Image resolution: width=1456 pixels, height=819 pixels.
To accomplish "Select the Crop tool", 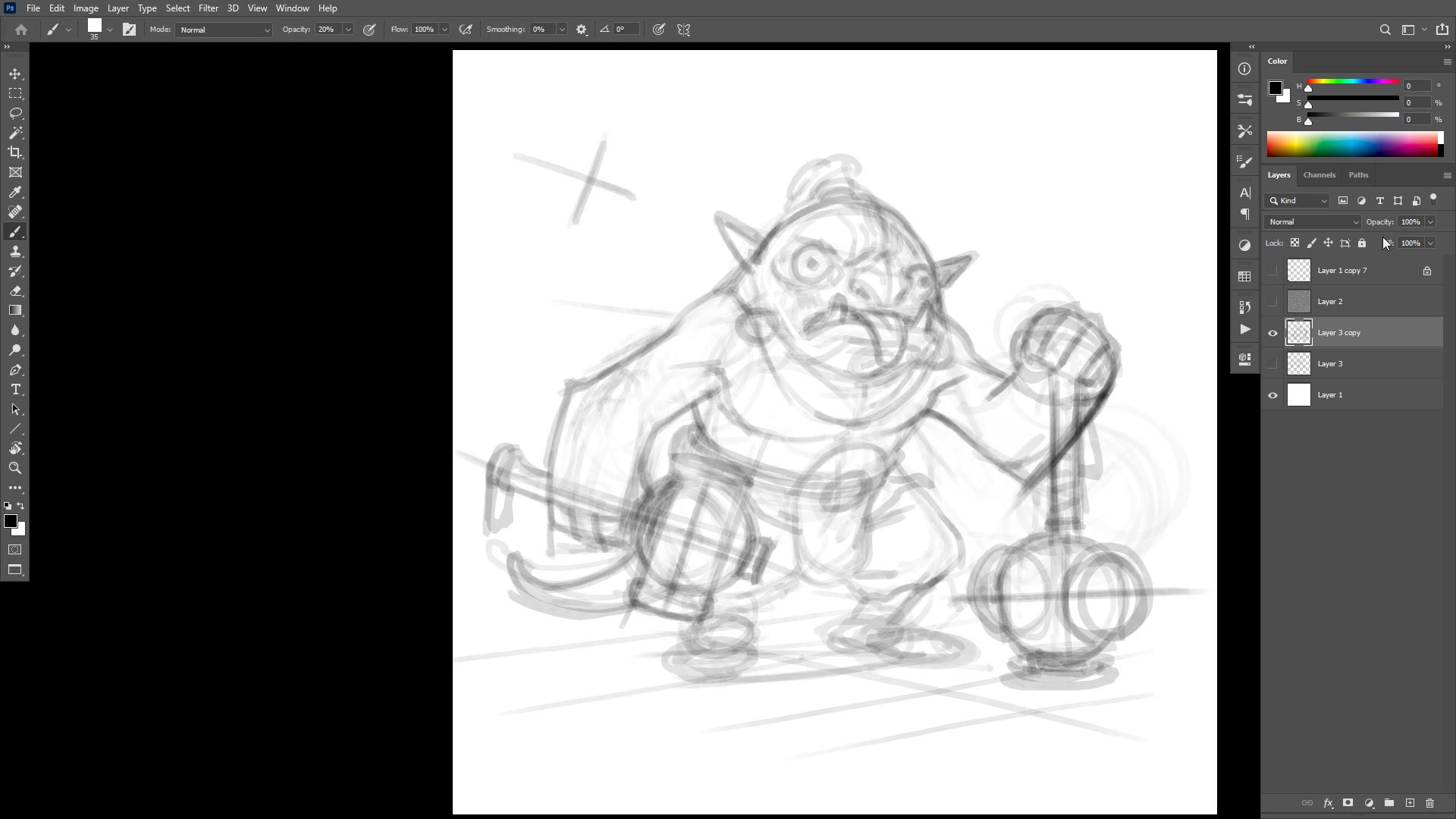I will click(x=15, y=152).
